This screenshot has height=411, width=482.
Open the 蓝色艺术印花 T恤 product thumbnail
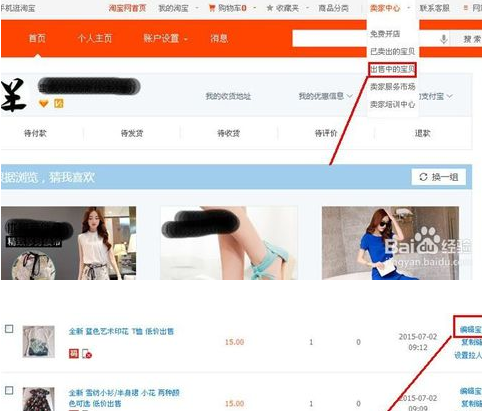tap(38, 342)
